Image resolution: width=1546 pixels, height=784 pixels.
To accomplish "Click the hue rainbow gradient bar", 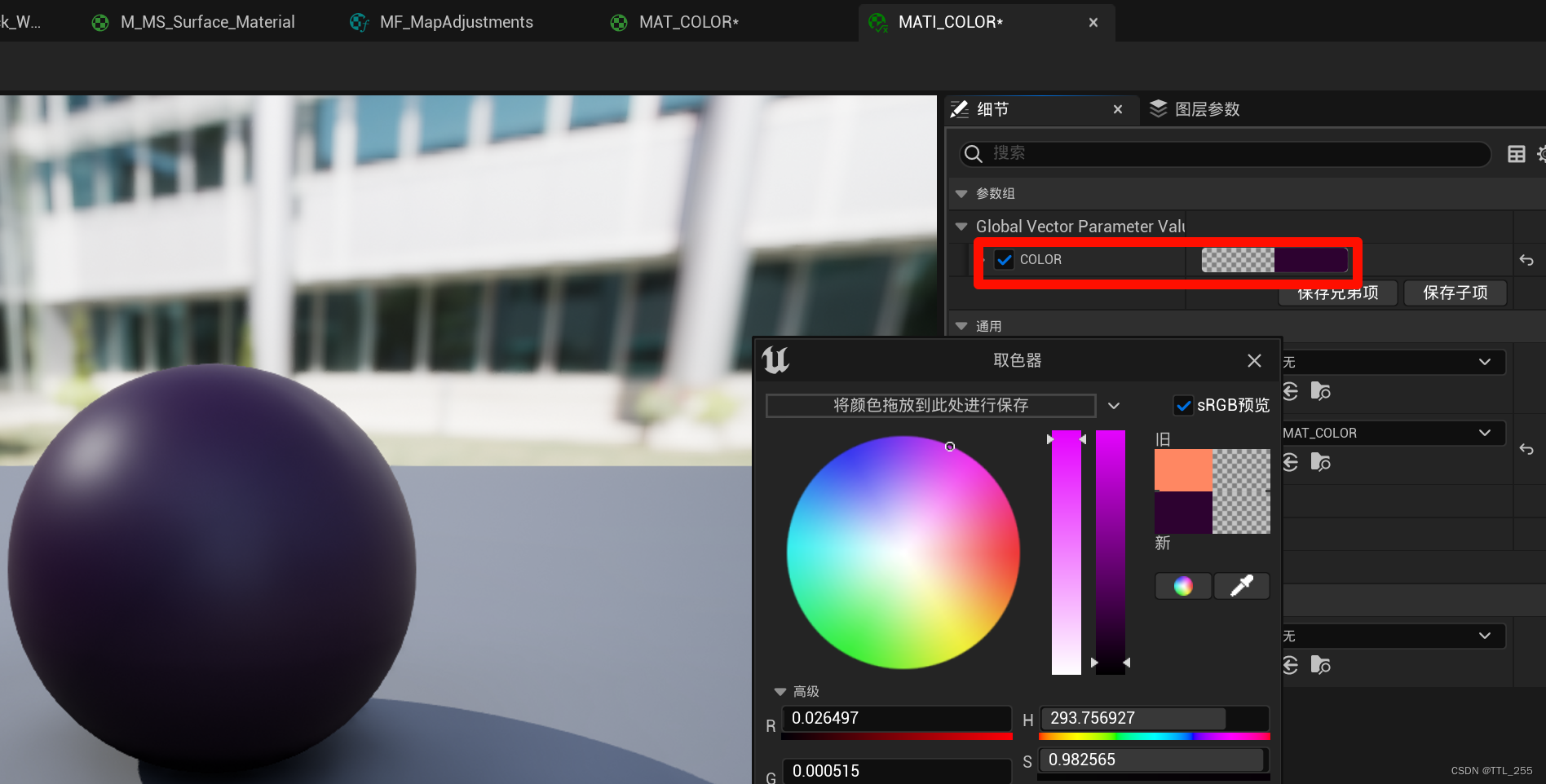I will pos(1155,736).
